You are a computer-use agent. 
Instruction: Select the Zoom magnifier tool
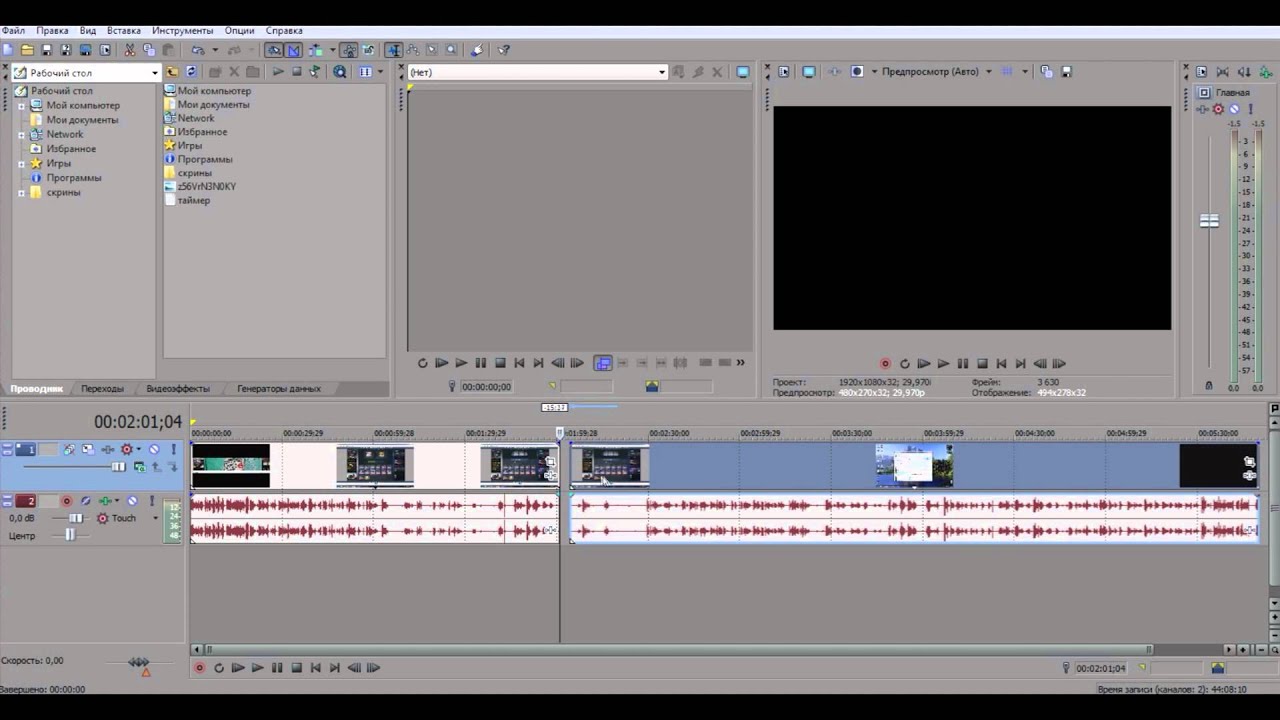pos(451,50)
